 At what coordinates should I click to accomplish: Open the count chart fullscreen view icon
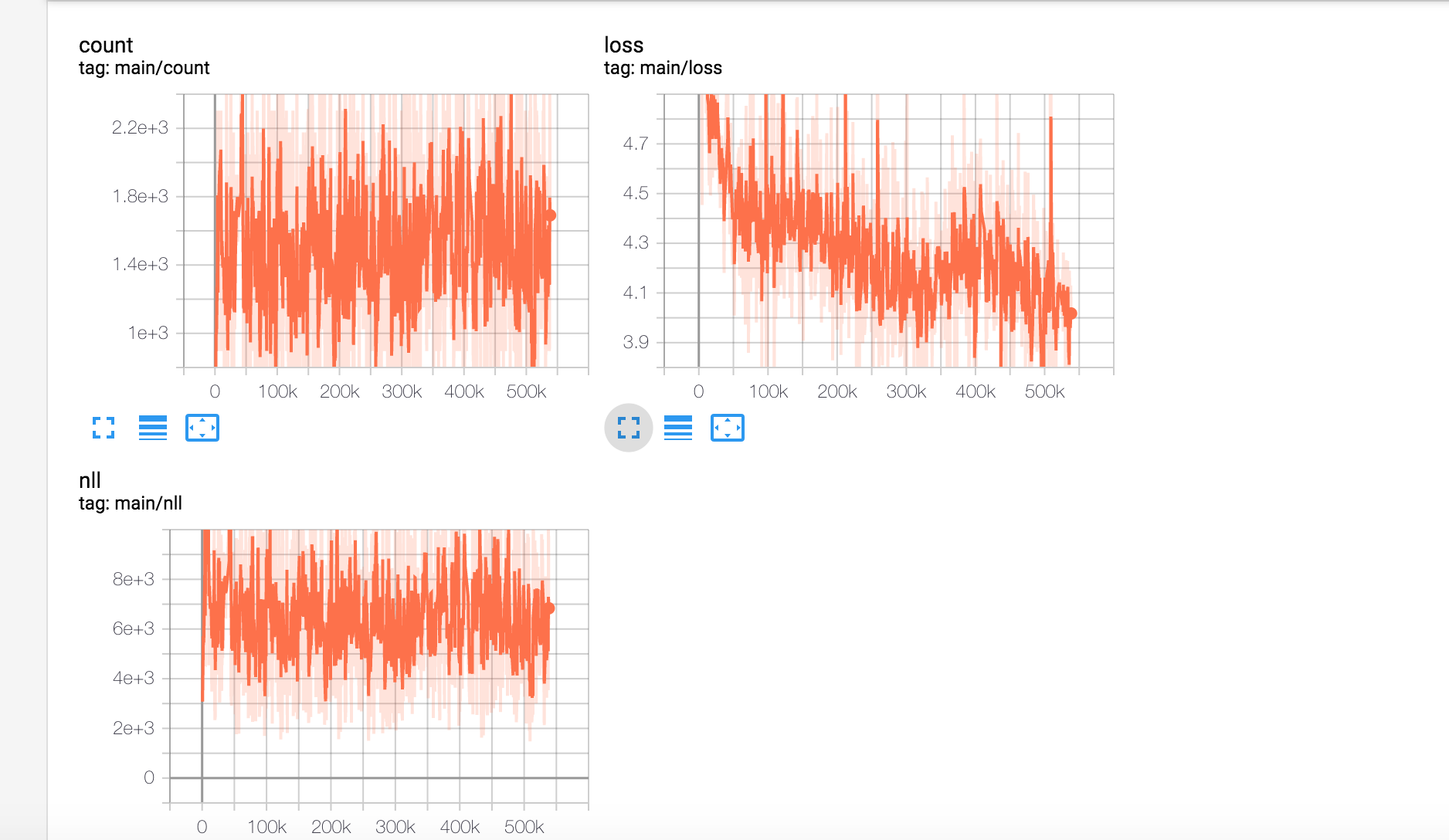tap(103, 428)
